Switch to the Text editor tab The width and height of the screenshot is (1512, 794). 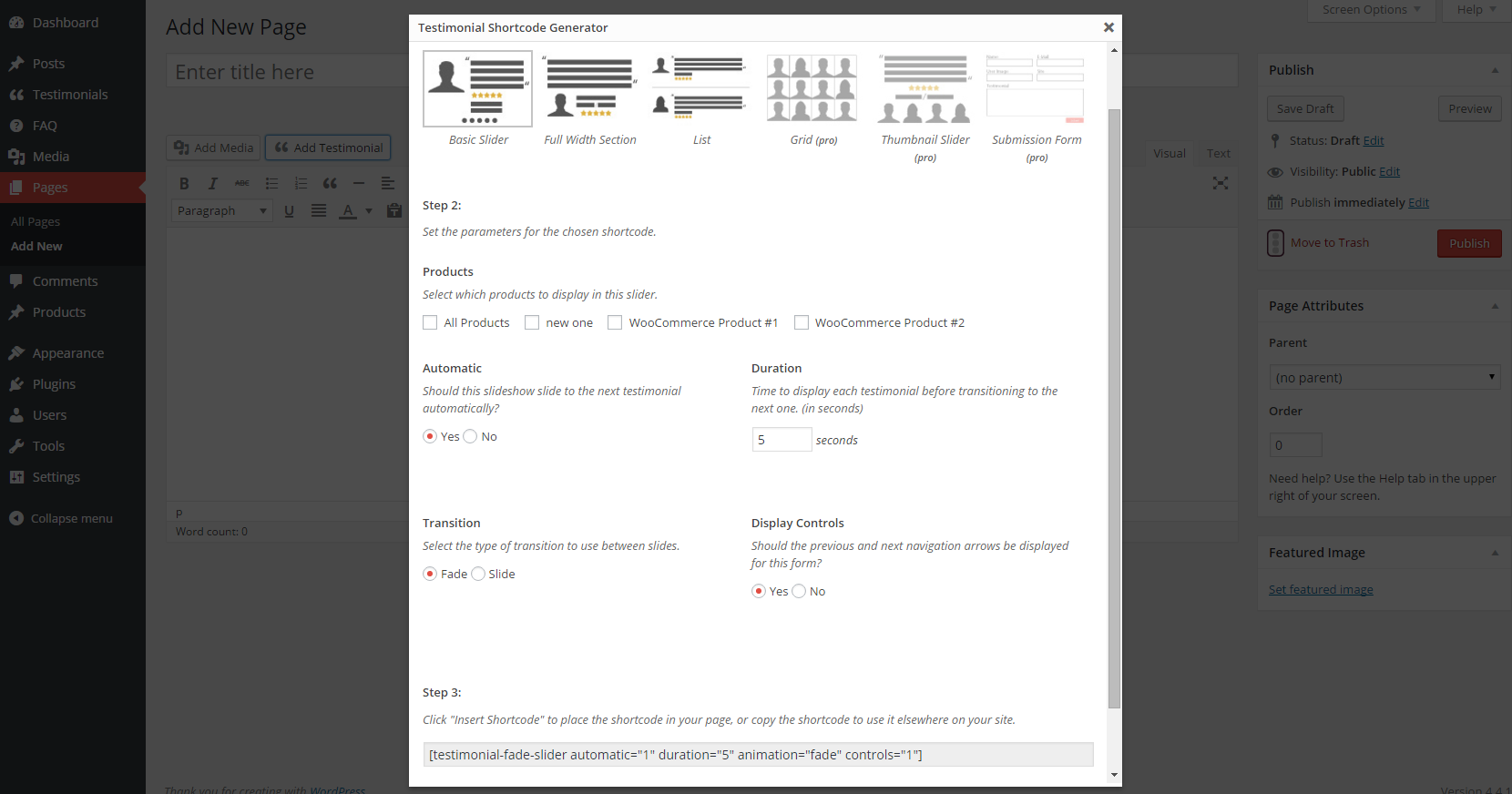pyautogui.click(x=1219, y=153)
